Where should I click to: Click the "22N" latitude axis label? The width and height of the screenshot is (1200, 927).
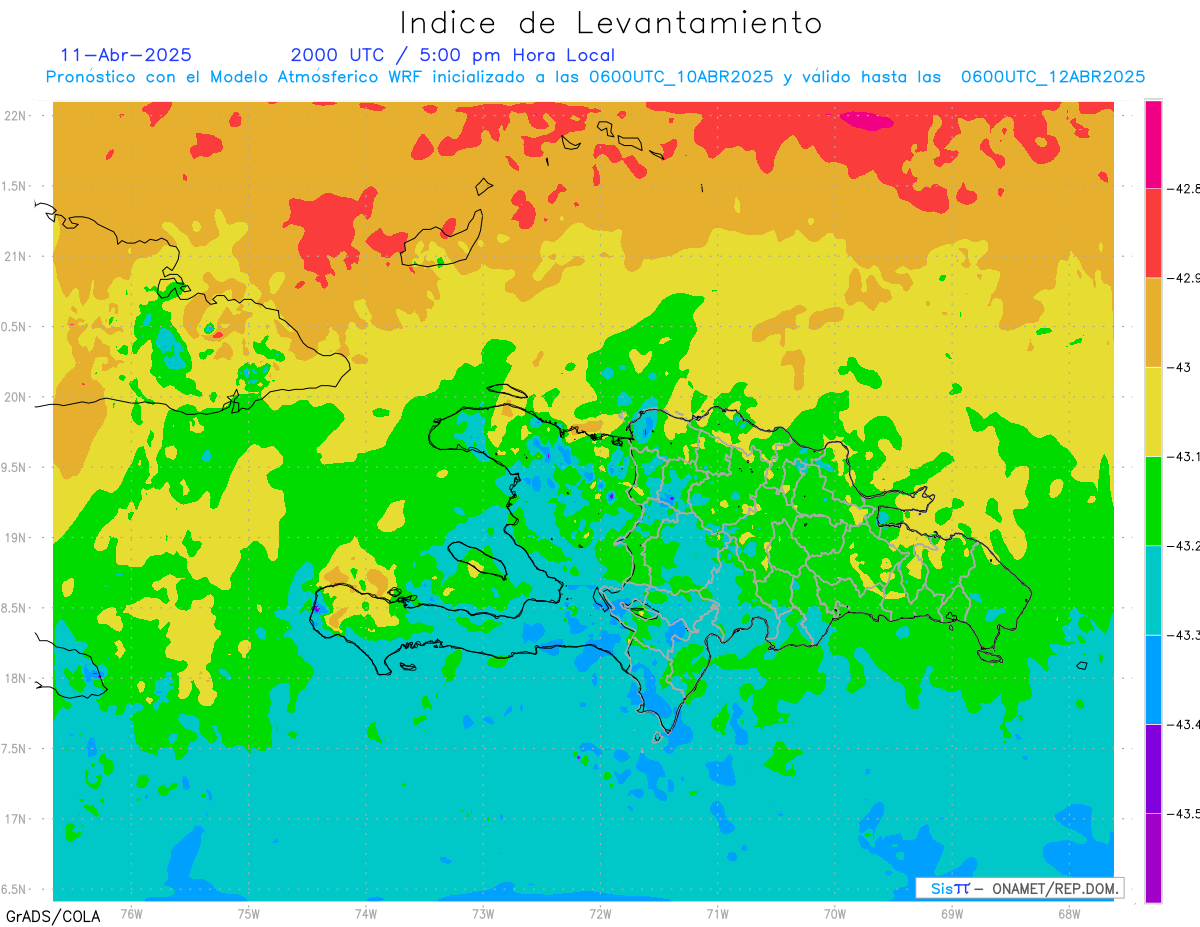[x=16, y=116]
